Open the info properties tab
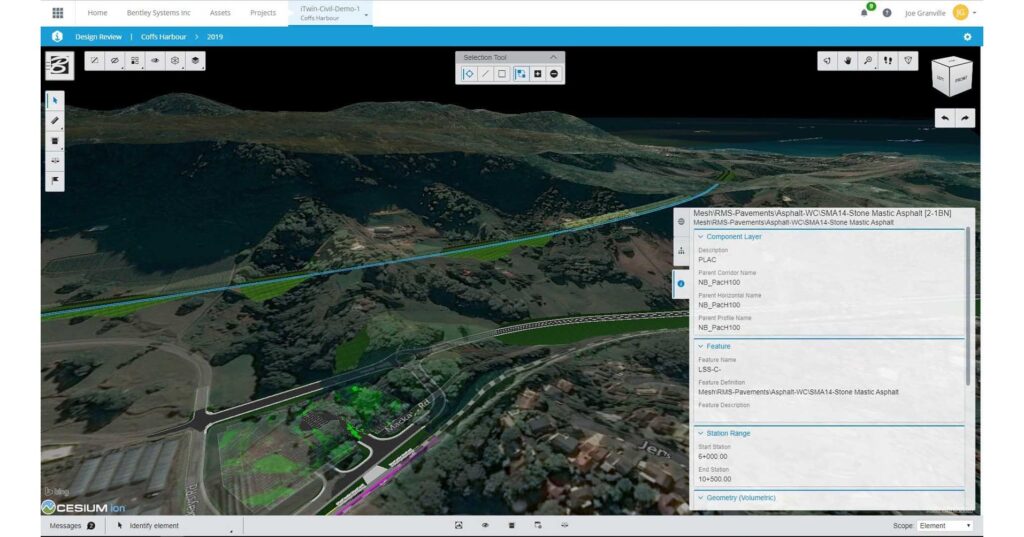 click(681, 284)
